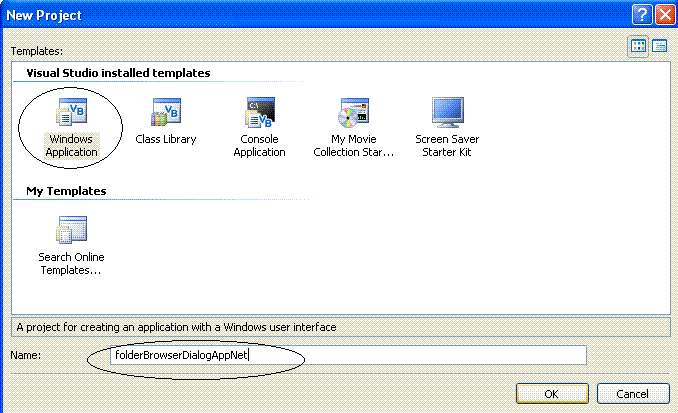The width and height of the screenshot is (678, 413).
Task: Close the New Project dialog
Action: coord(665,15)
